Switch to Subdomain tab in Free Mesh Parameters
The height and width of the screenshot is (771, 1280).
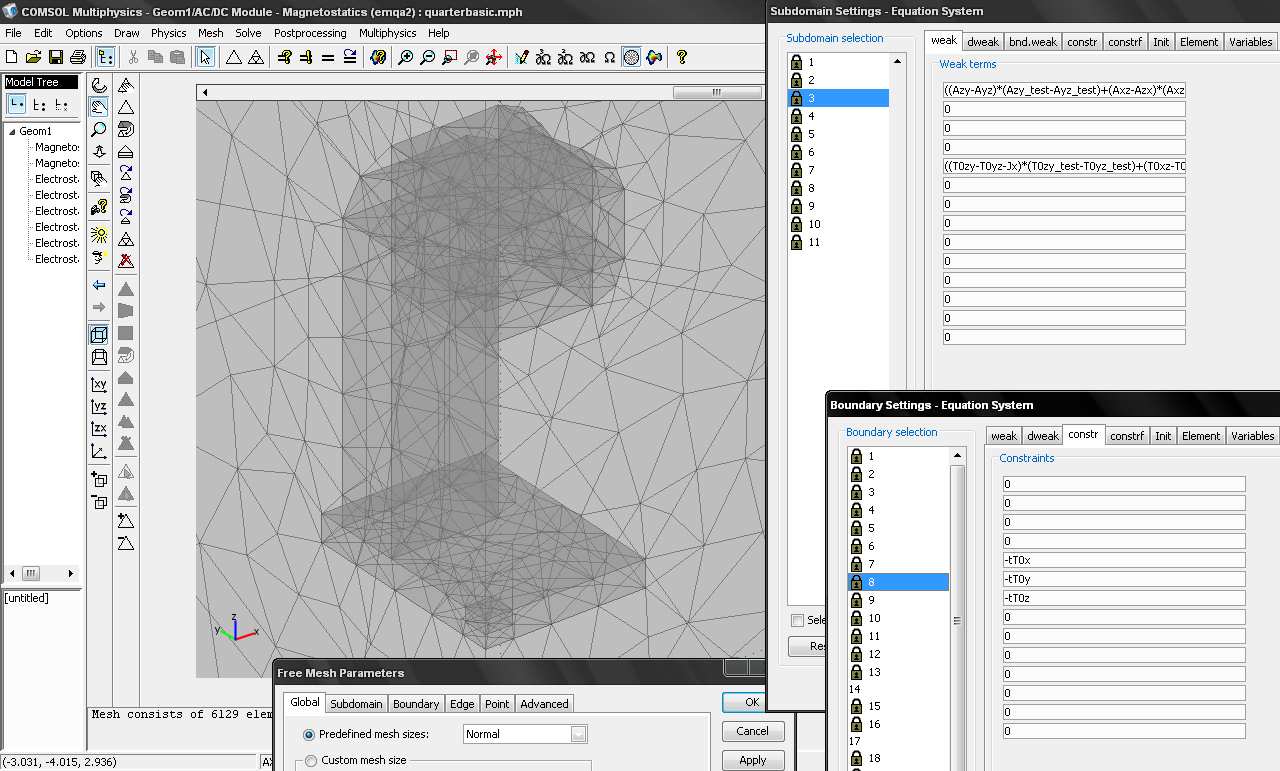(356, 704)
